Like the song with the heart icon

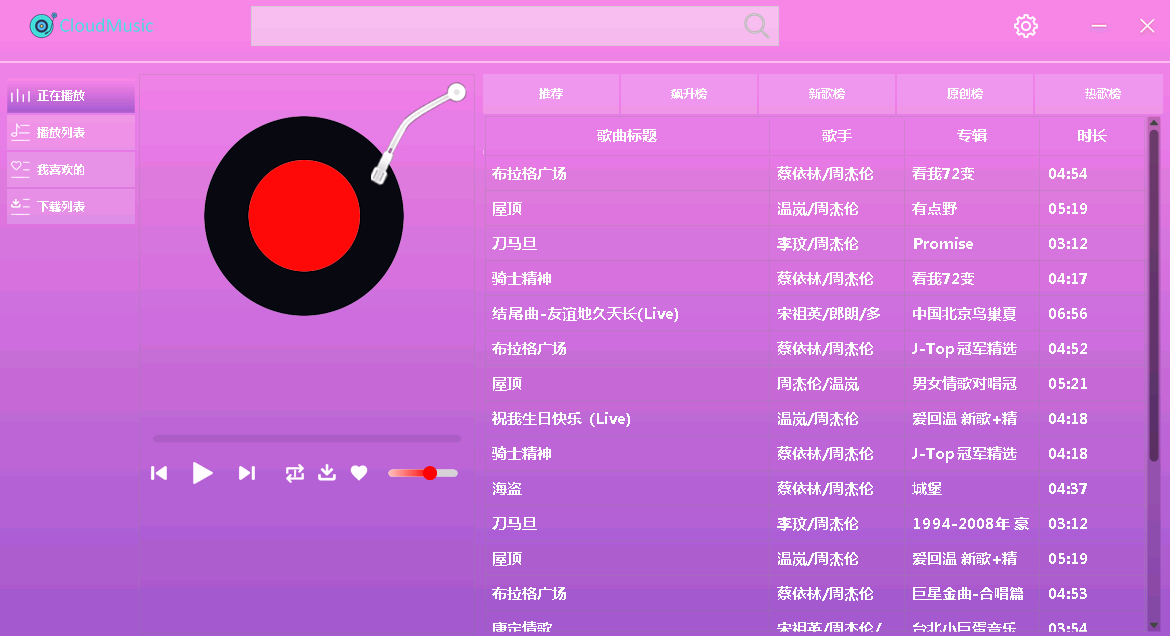click(359, 473)
